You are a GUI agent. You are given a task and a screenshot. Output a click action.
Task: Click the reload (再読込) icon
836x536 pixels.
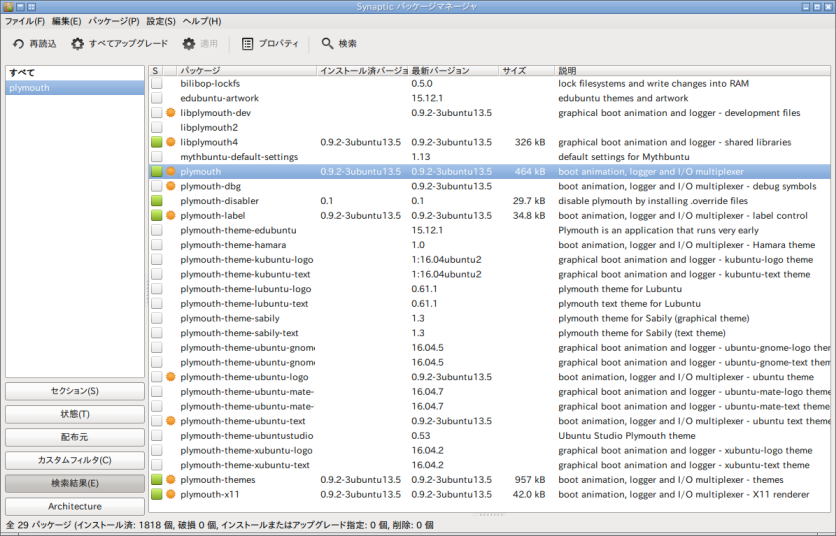[19, 44]
